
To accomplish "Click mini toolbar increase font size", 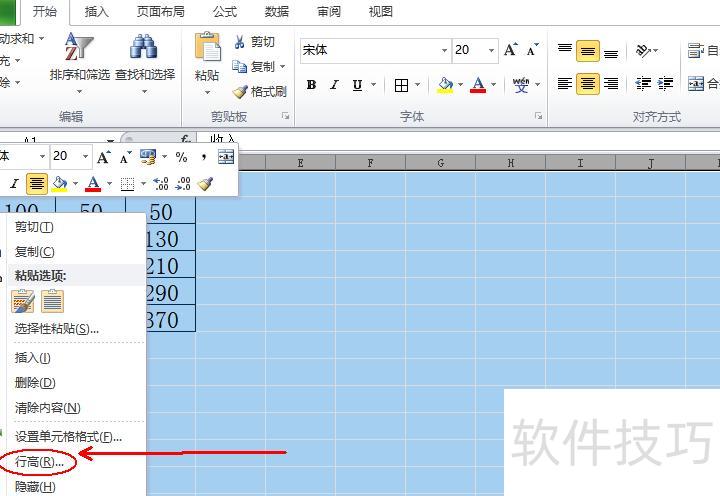I will click(103, 157).
